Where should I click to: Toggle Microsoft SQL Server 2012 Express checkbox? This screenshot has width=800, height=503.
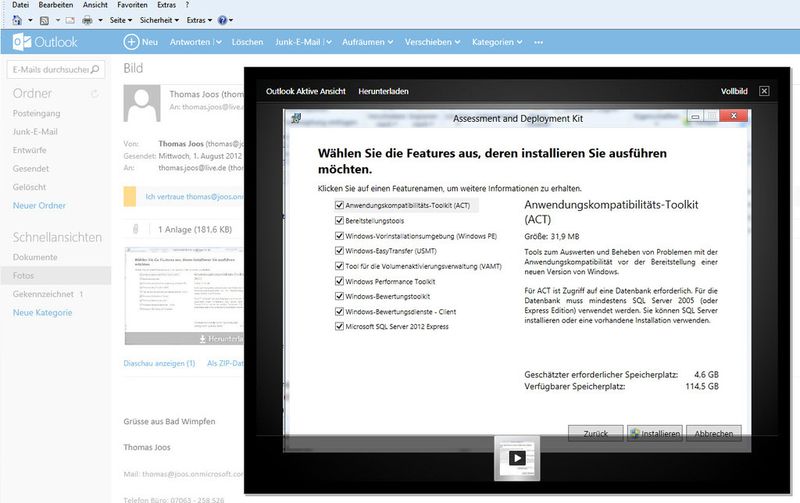339,326
